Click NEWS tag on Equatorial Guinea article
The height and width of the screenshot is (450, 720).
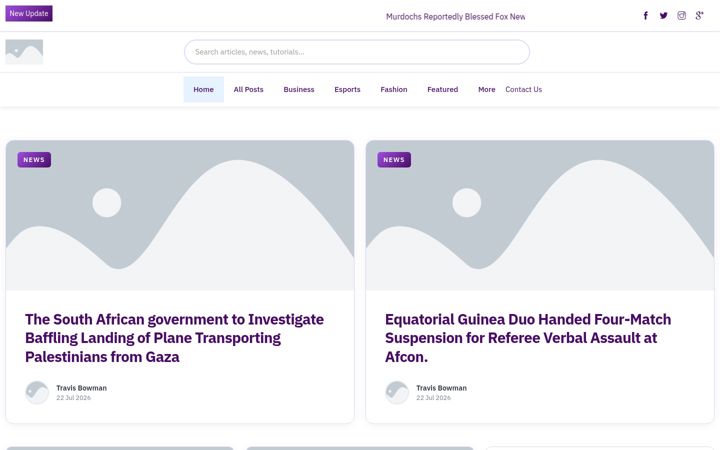[394, 160]
